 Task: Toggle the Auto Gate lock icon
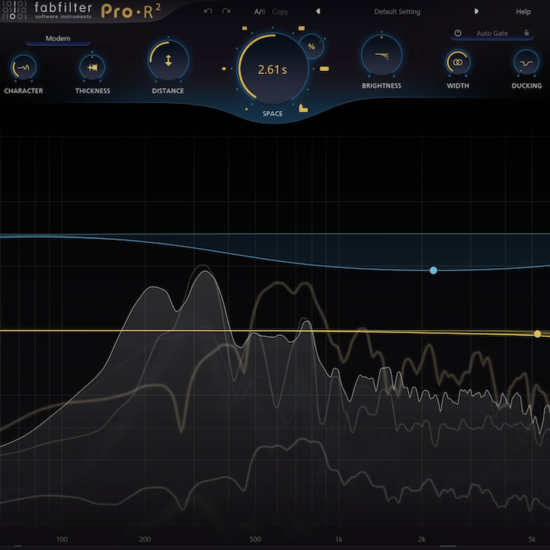pyautogui.click(x=526, y=33)
